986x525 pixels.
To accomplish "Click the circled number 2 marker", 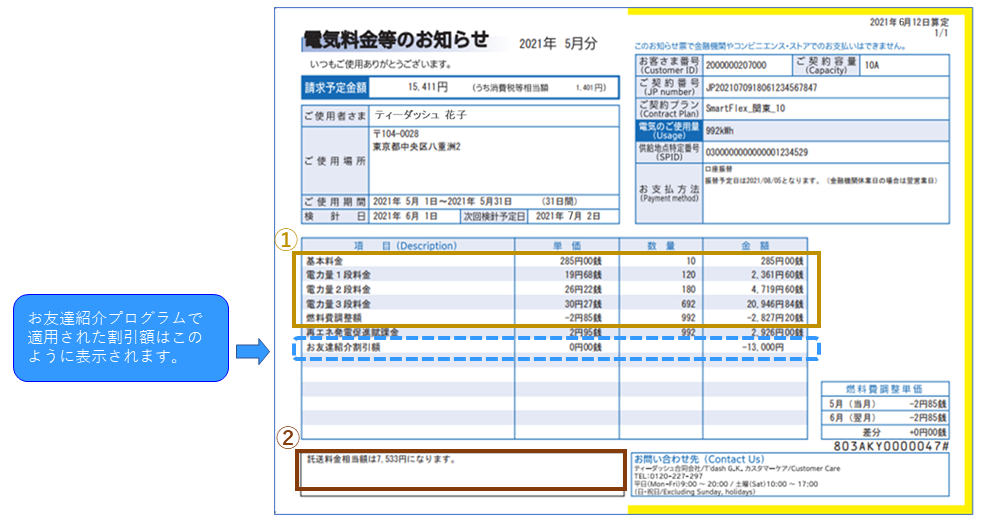I will 286,437.
